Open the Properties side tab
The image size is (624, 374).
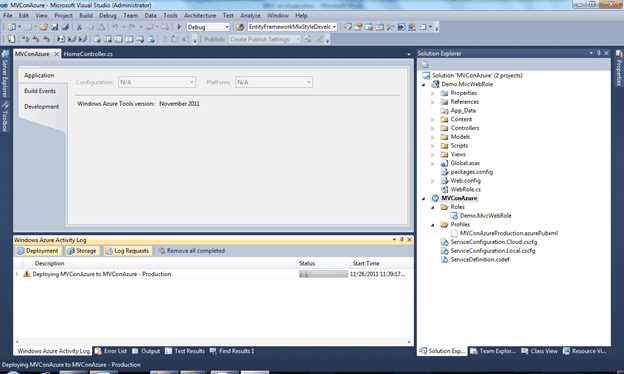(619, 68)
